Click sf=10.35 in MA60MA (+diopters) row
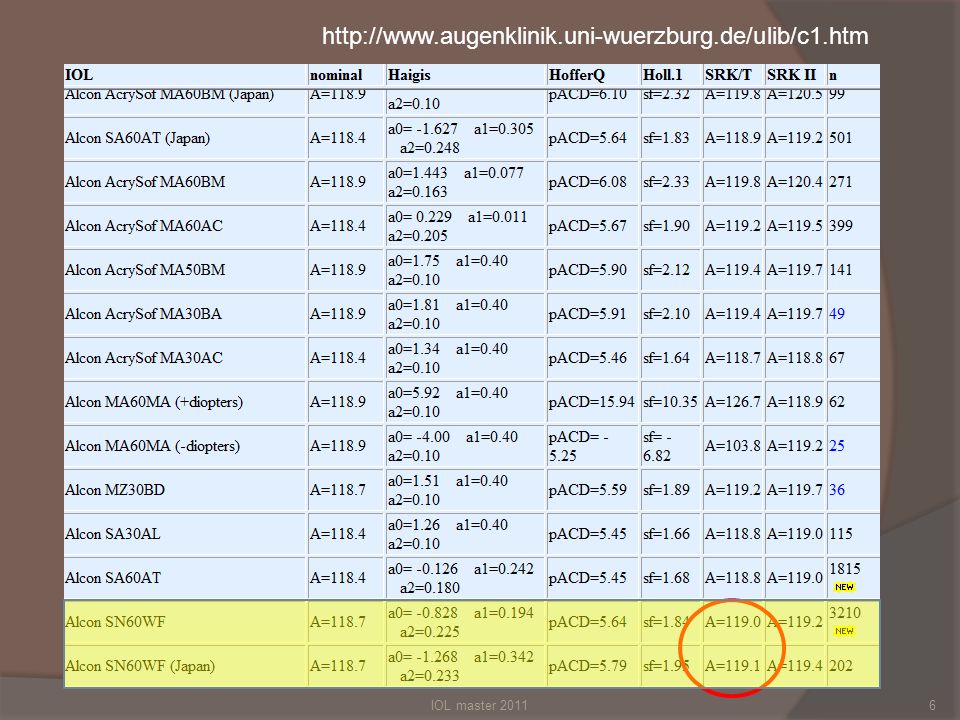This screenshot has width=960, height=720. pyautogui.click(x=670, y=402)
